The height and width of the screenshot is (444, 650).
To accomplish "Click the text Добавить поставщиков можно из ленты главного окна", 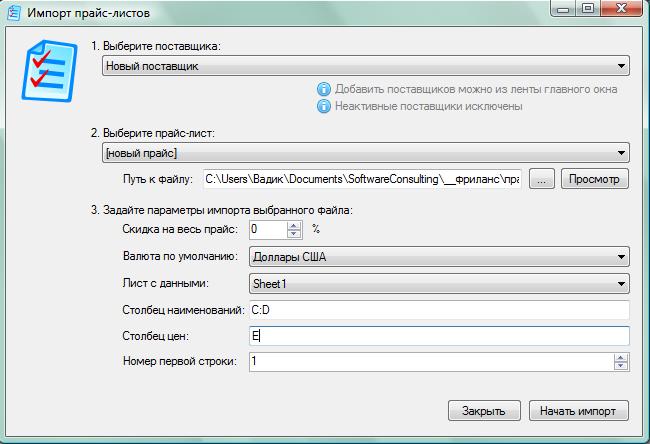I will 476,89.
